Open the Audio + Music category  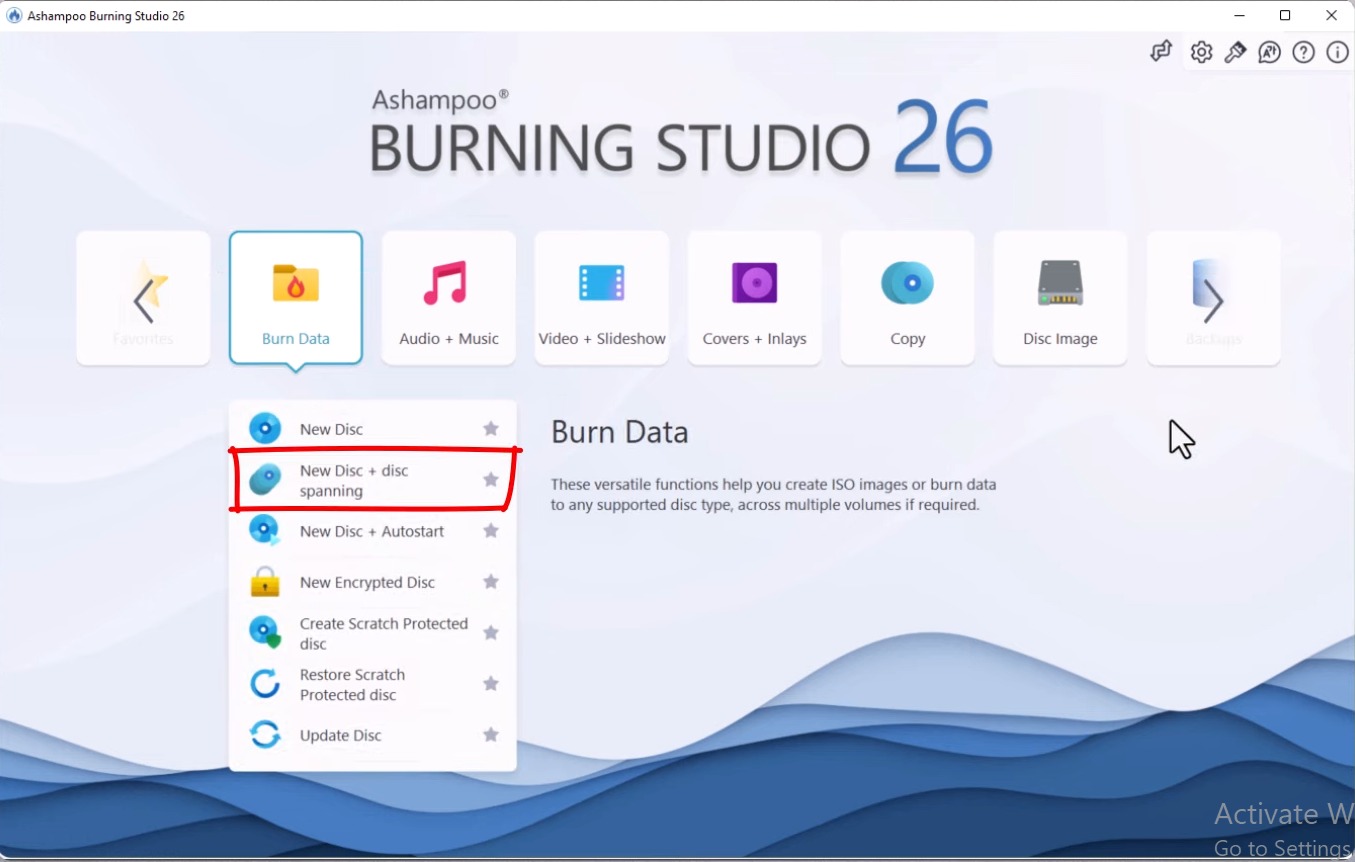(449, 298)
